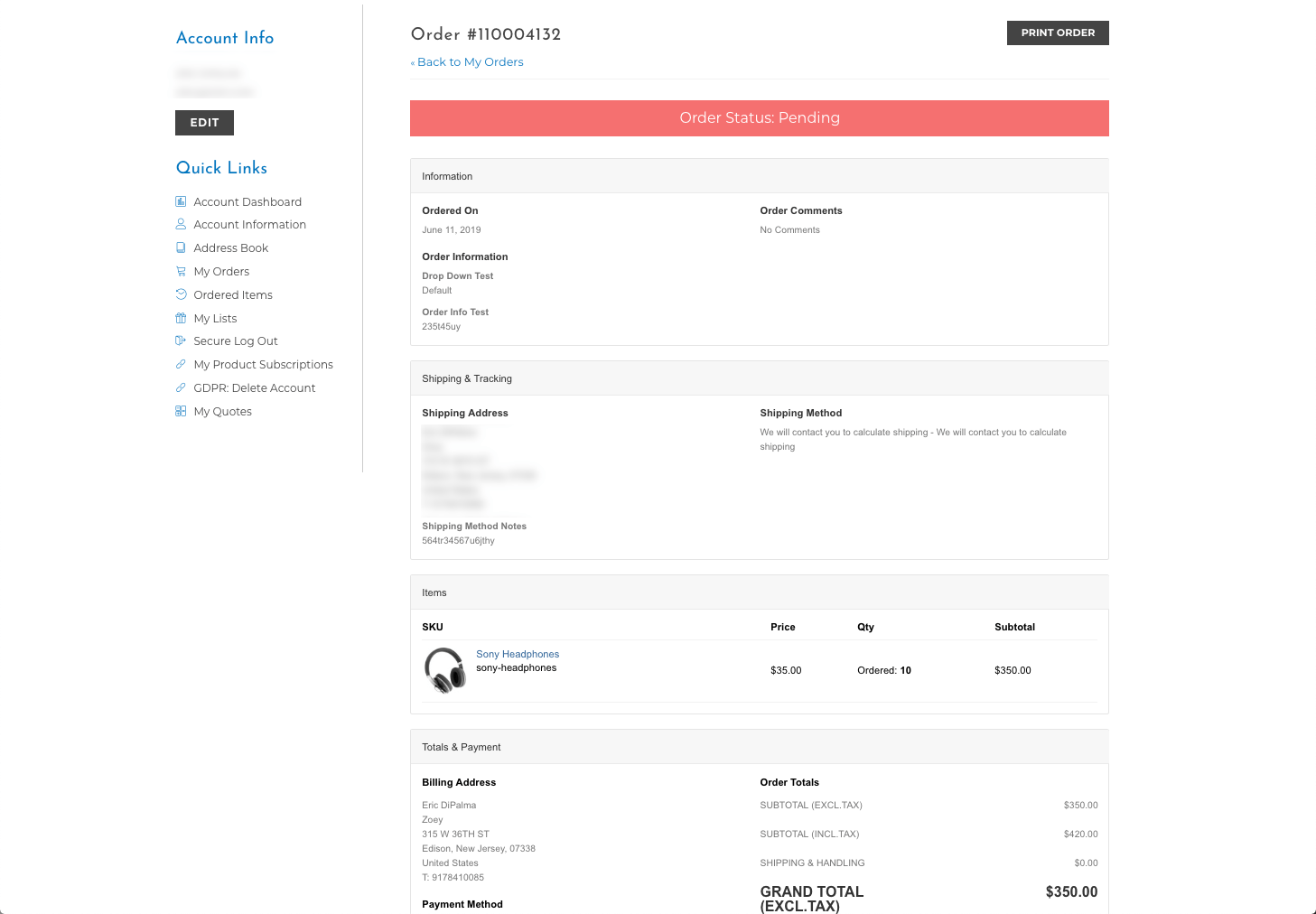The image size is (1316, 914).
Task: Select Address Book in Quick Links
Action: click(x=230, y=247)
